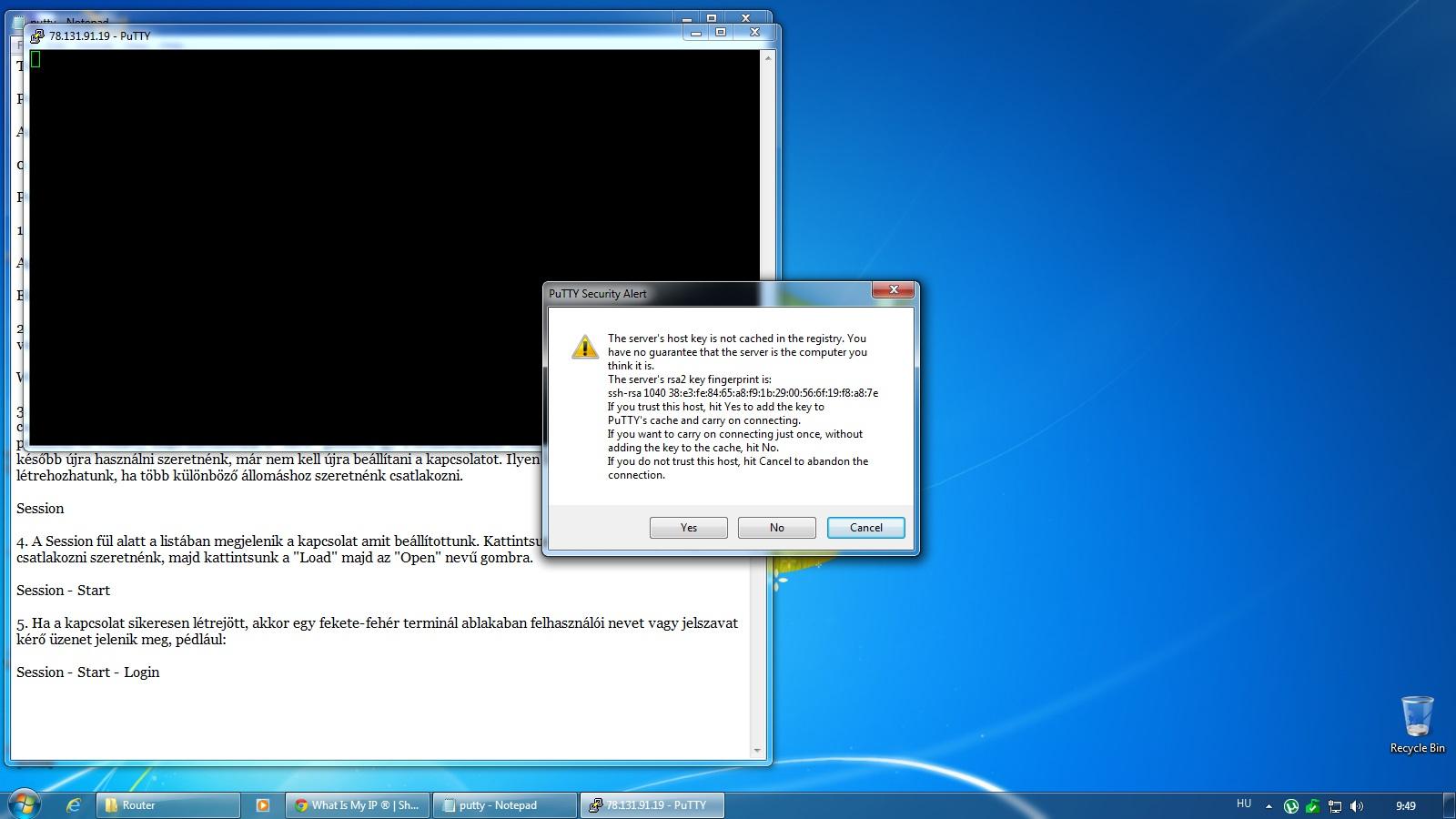Click the warning icon in the Security Alert

click(584, 347)
